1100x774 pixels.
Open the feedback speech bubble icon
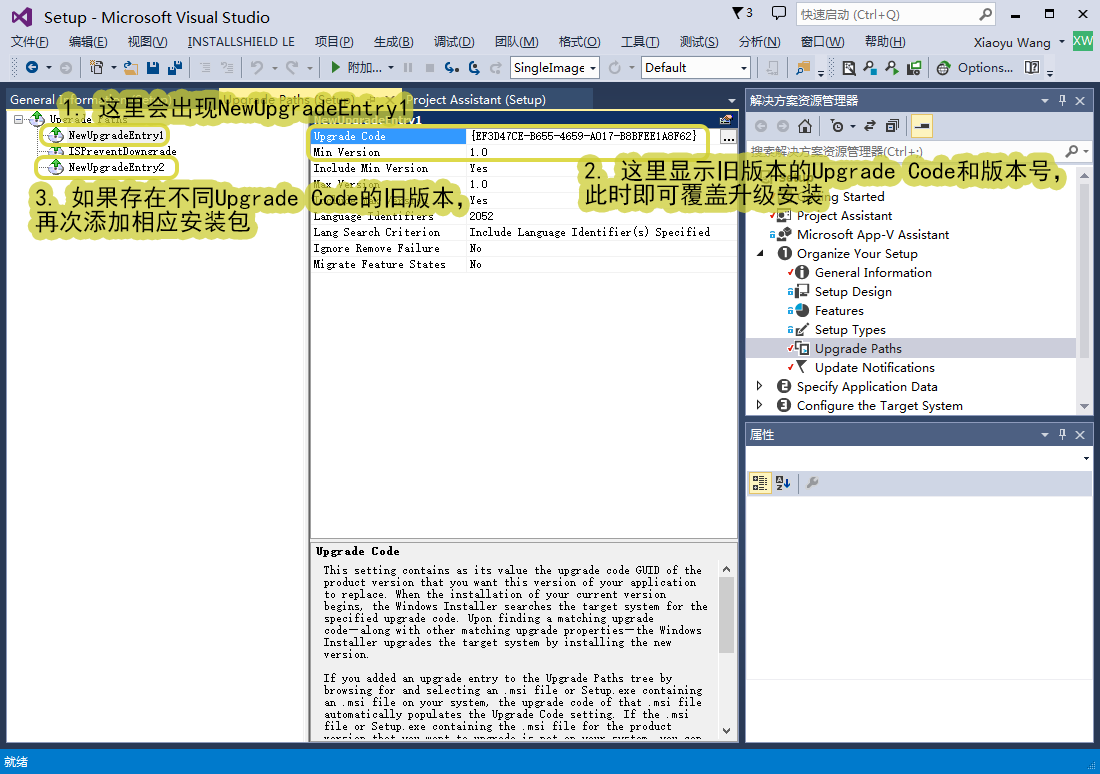click(779, 13)
